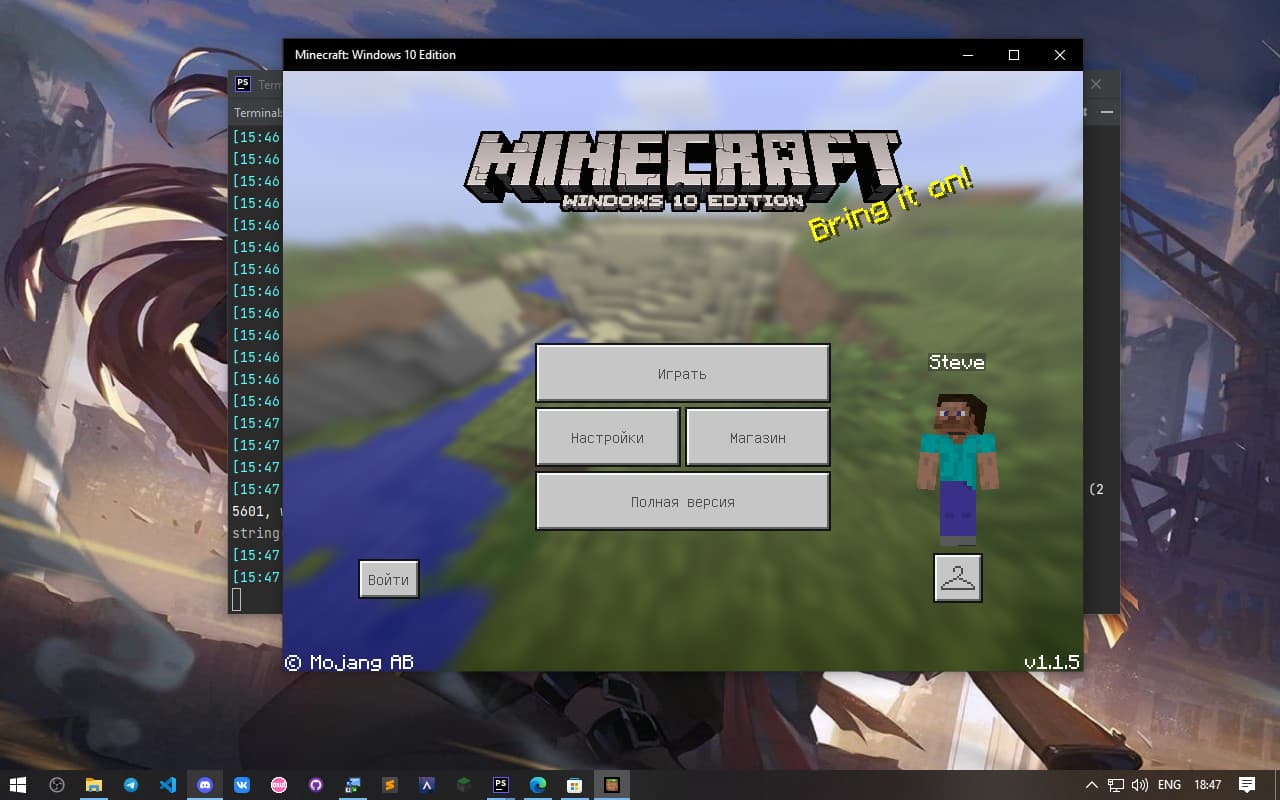Sign in with the Войти button
The image size is (1280, 800).
(x=389, y=579)
